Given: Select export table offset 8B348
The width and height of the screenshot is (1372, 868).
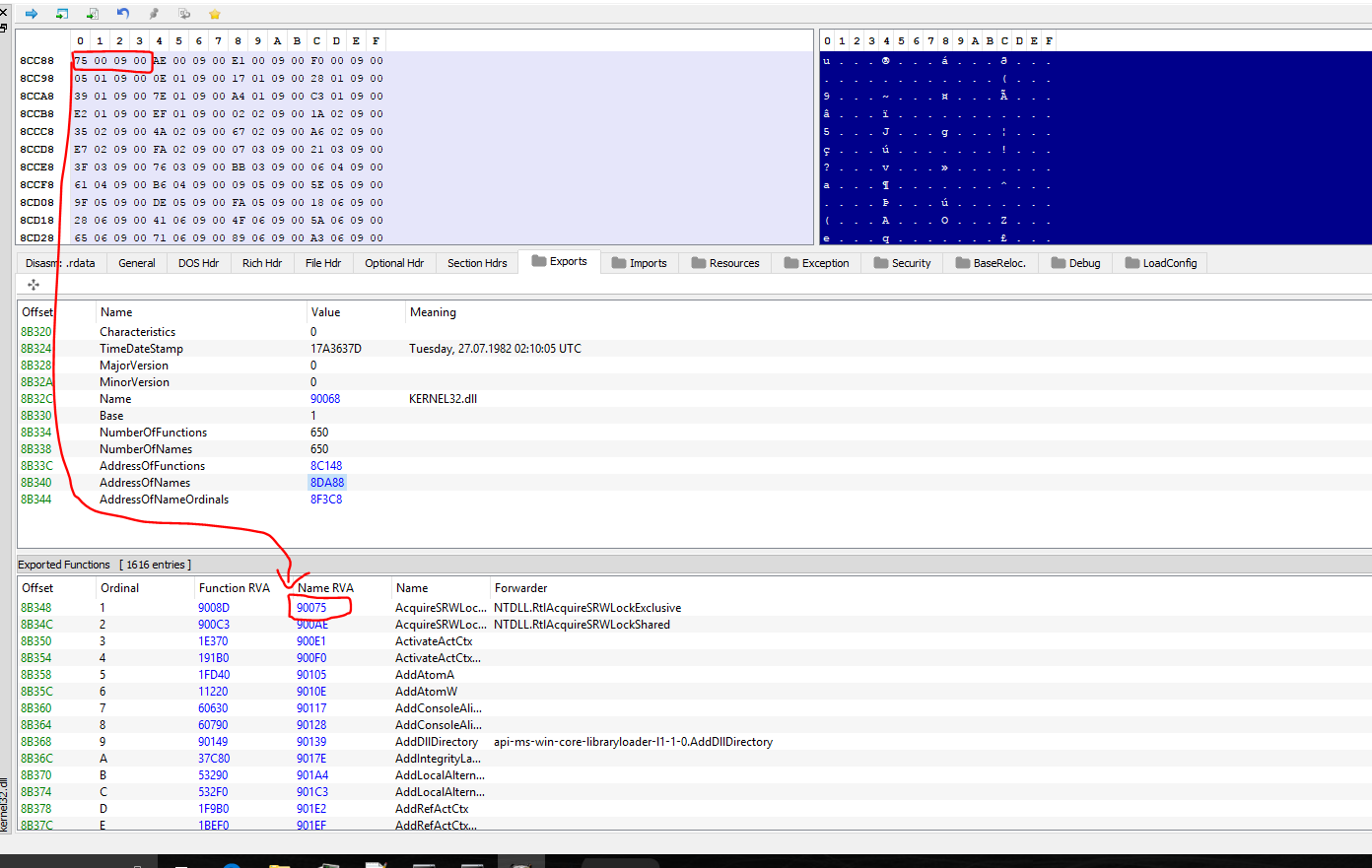Looking at the screenshot, I should point(36,608).
